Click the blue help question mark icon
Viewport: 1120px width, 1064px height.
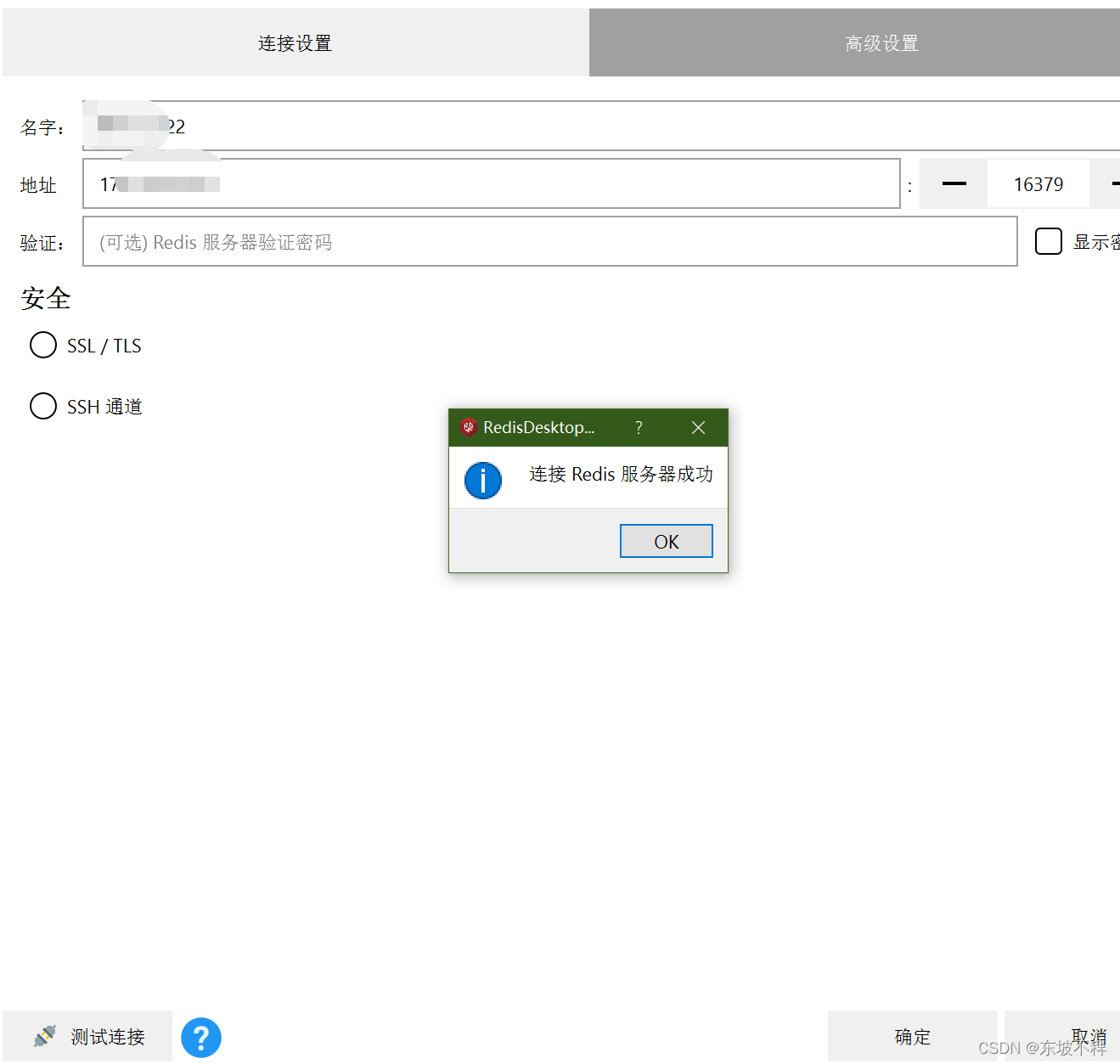tap(201, 1038)
